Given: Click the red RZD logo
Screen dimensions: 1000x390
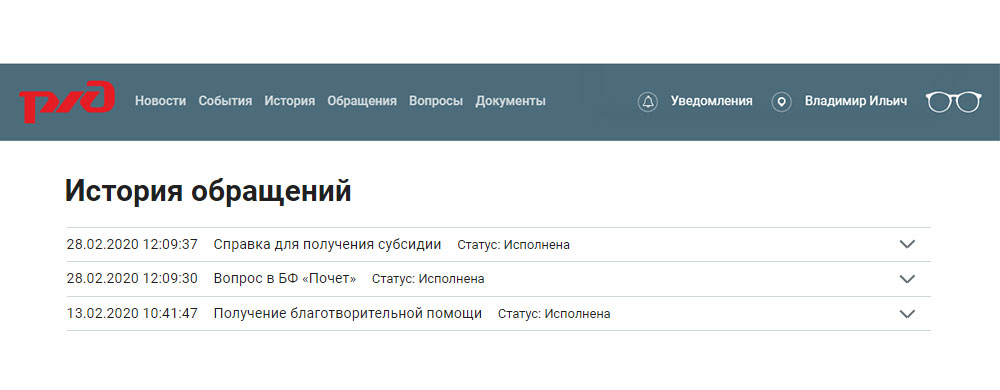Looking at the screenshot, I should pos(67,102).
